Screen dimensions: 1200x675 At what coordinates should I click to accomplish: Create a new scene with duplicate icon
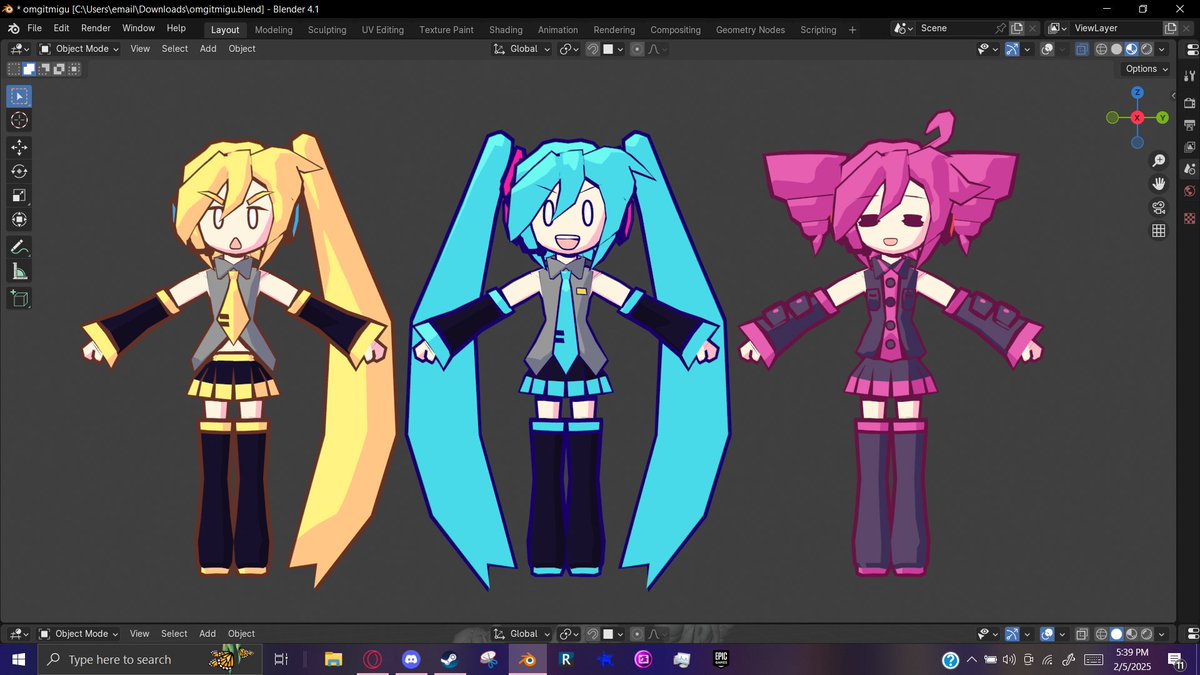[1017, 28]
